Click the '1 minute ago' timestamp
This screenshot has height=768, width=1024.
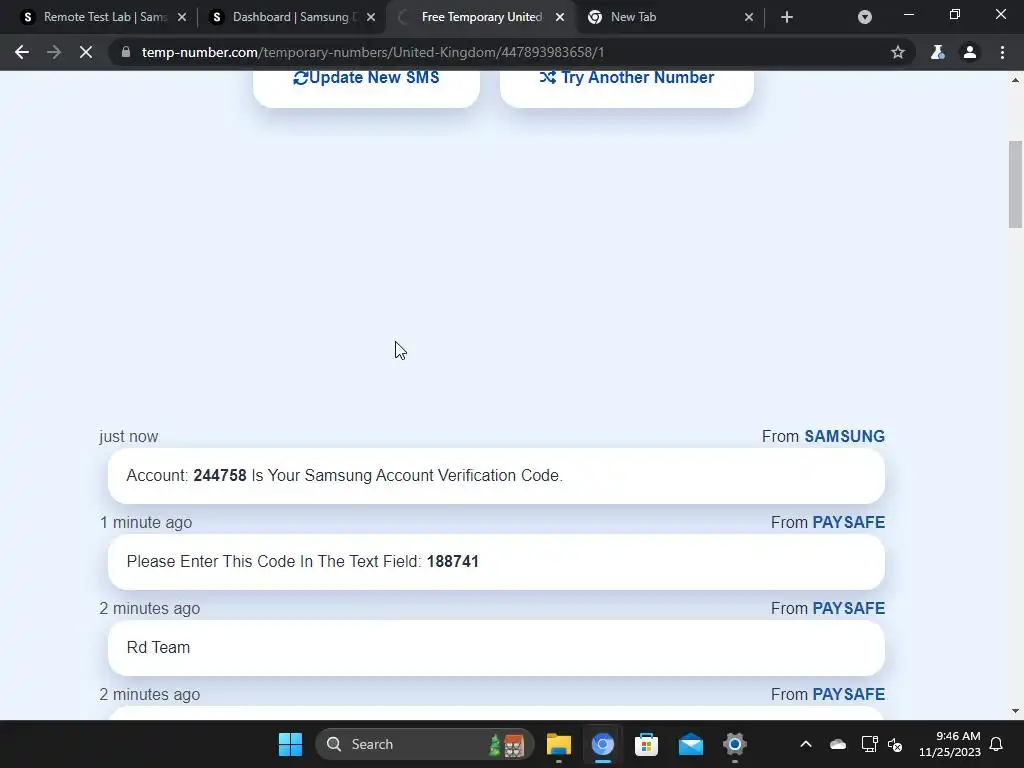[146, 522]
